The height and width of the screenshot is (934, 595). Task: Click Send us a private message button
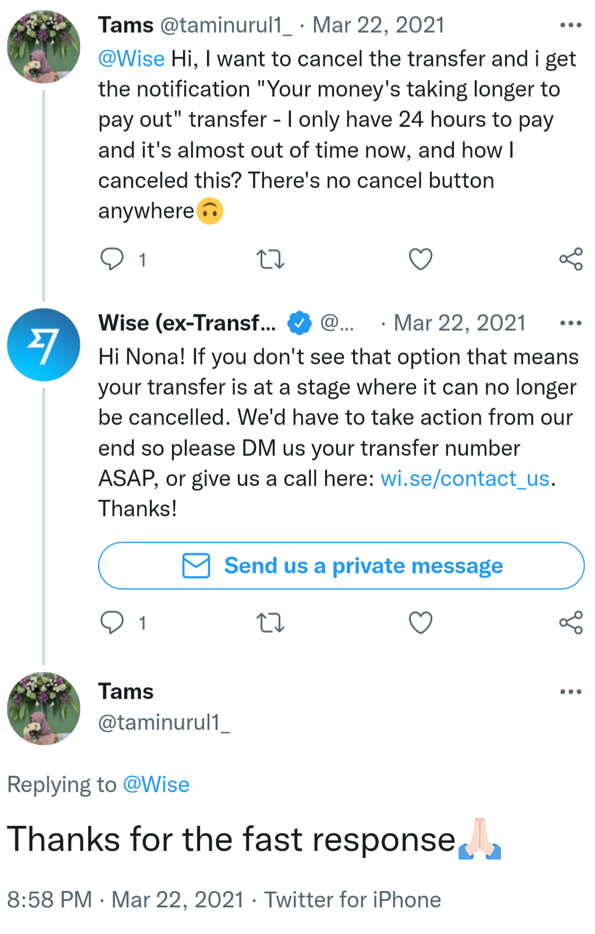pos(341,565)
